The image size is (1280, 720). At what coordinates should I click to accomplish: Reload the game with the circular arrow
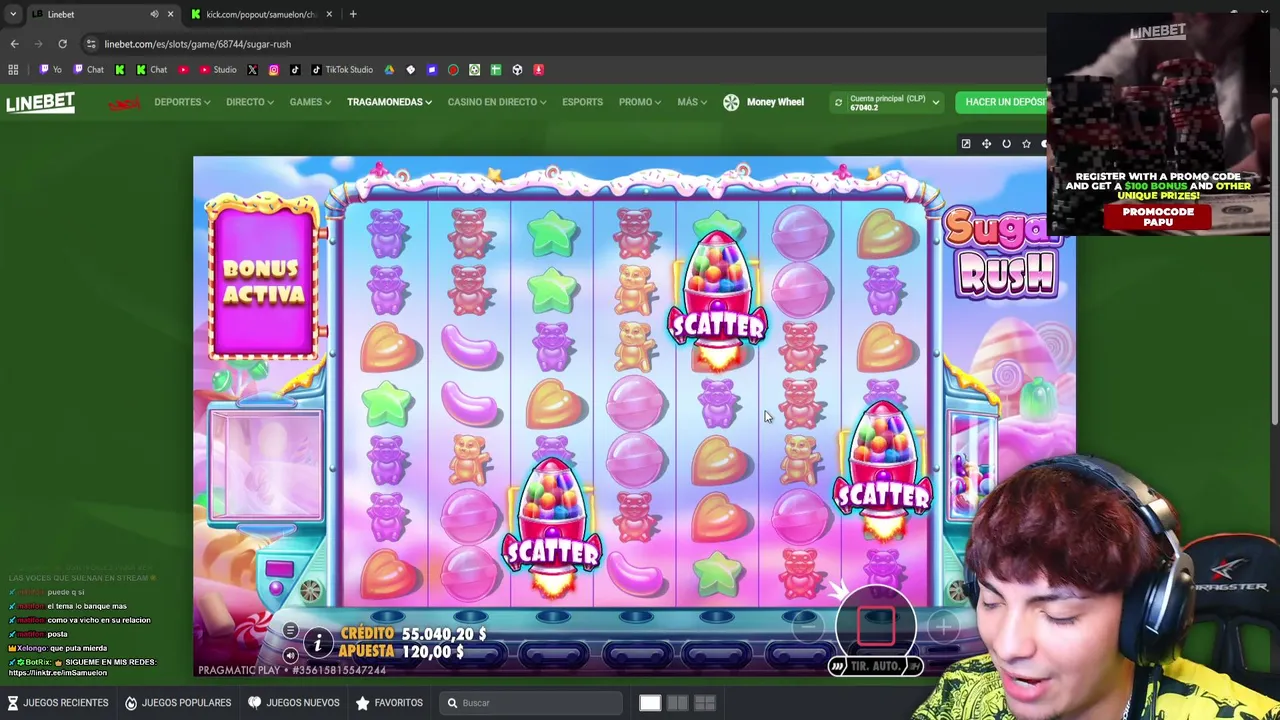pyautogui.click(x=1006, y=144)
